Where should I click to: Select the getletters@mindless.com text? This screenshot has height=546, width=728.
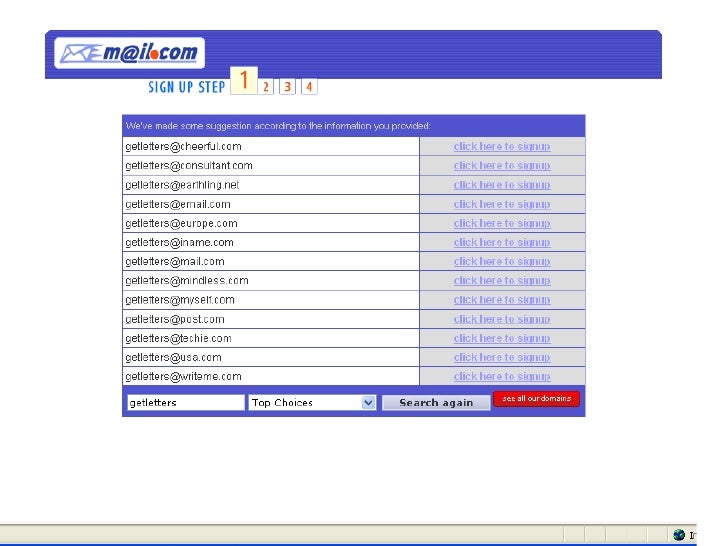coord(187,281)
